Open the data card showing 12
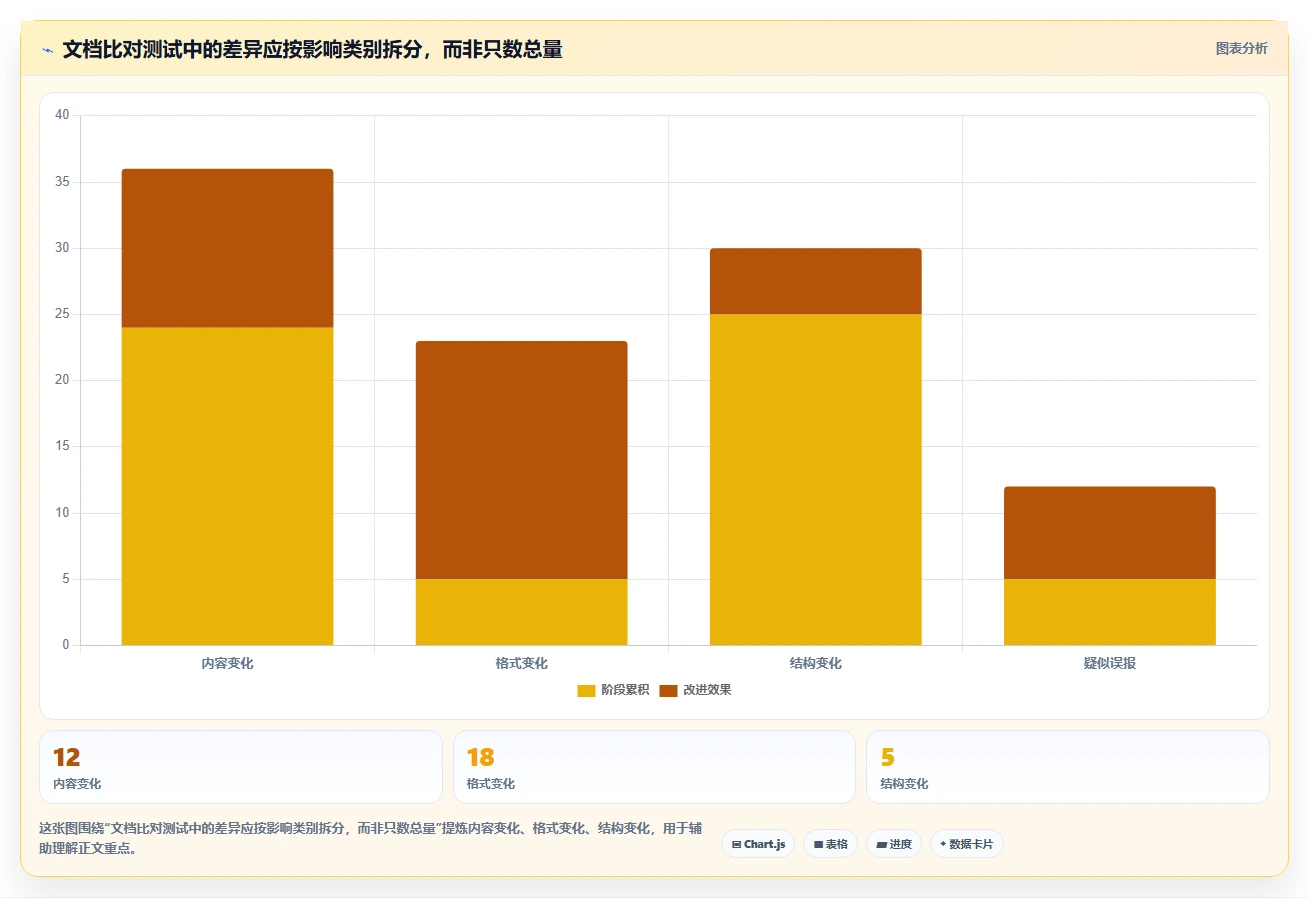The image size is (1309, 898). 241,767
